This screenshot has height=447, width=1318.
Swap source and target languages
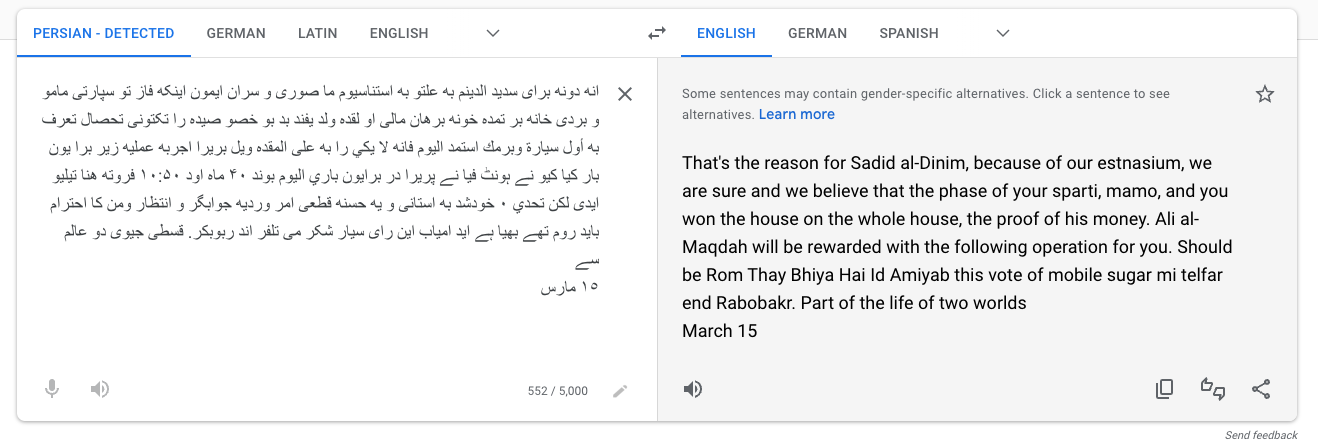(x=656, y=33)
